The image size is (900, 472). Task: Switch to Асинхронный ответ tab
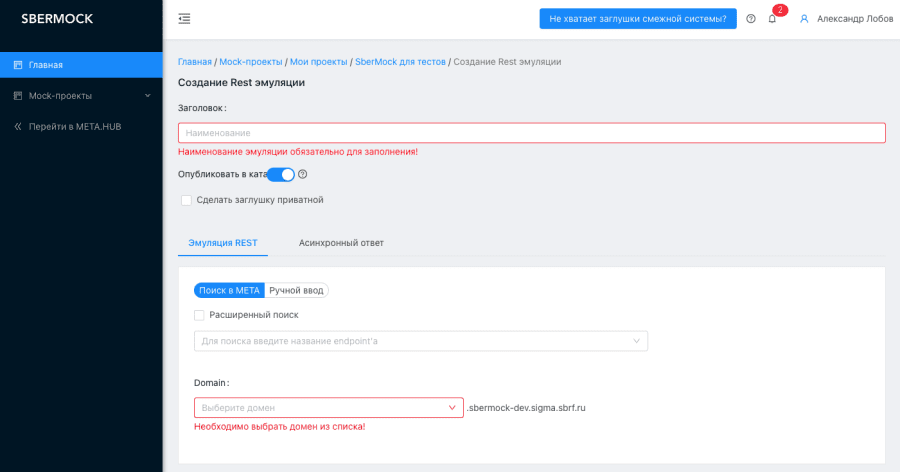(x=341, y=243)
